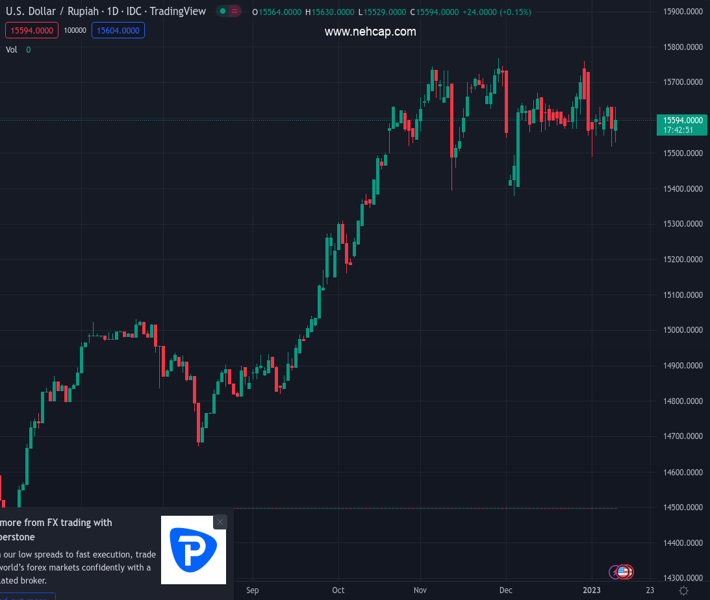
Task: Click the 100000 quantity field
Action: (74, 30)
